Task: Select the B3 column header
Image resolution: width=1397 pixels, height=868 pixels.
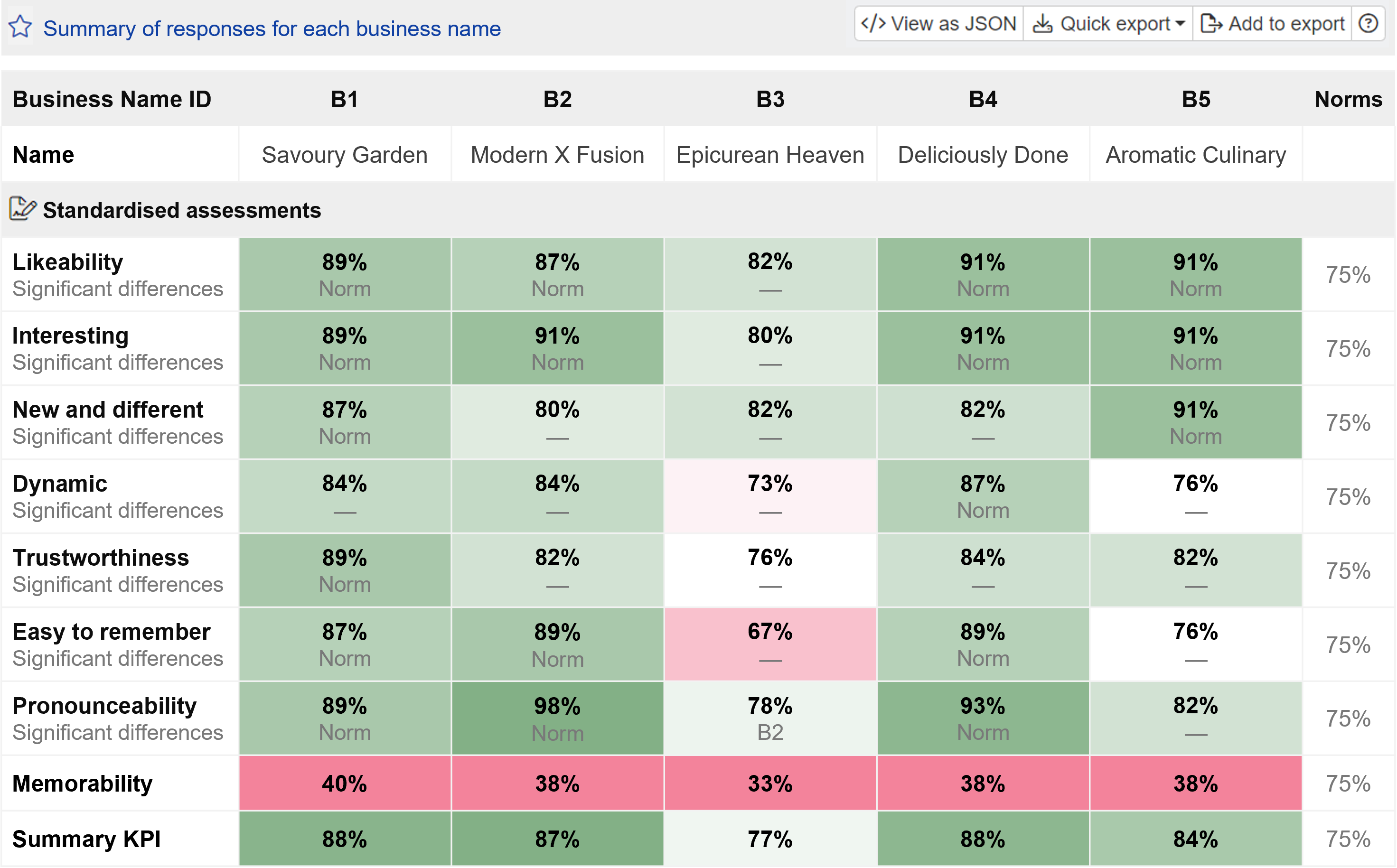Action: click(x=770, y=99)
